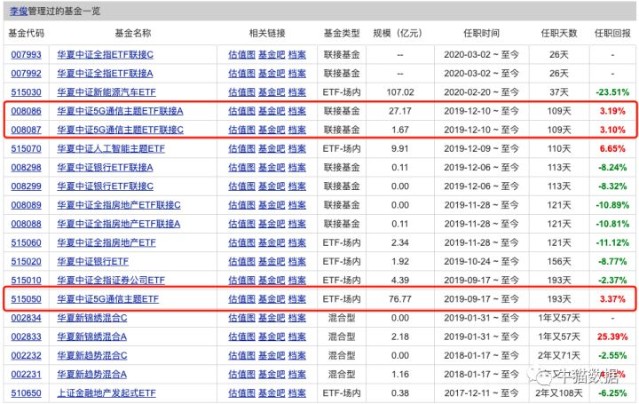This screenshot has height=404, width=639.
Task: Open fund code 515030 link
Action: [26, 92]
